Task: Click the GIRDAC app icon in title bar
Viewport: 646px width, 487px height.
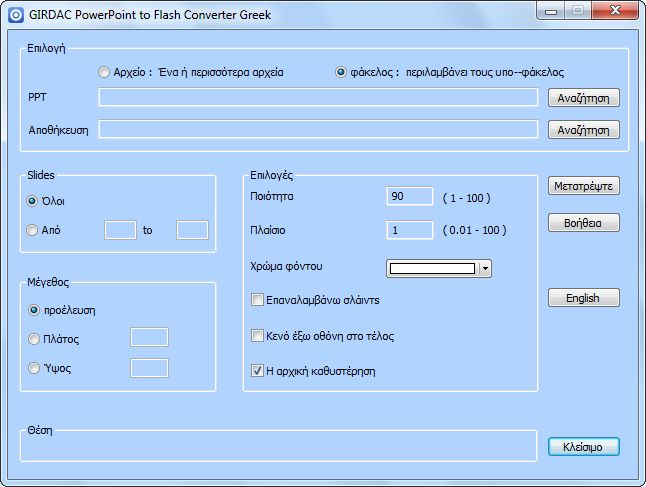Action: tap(16, 15)
